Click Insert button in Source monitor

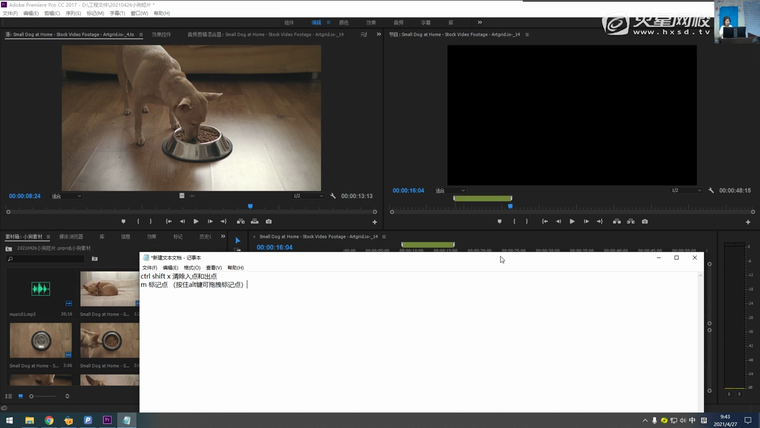239,221
